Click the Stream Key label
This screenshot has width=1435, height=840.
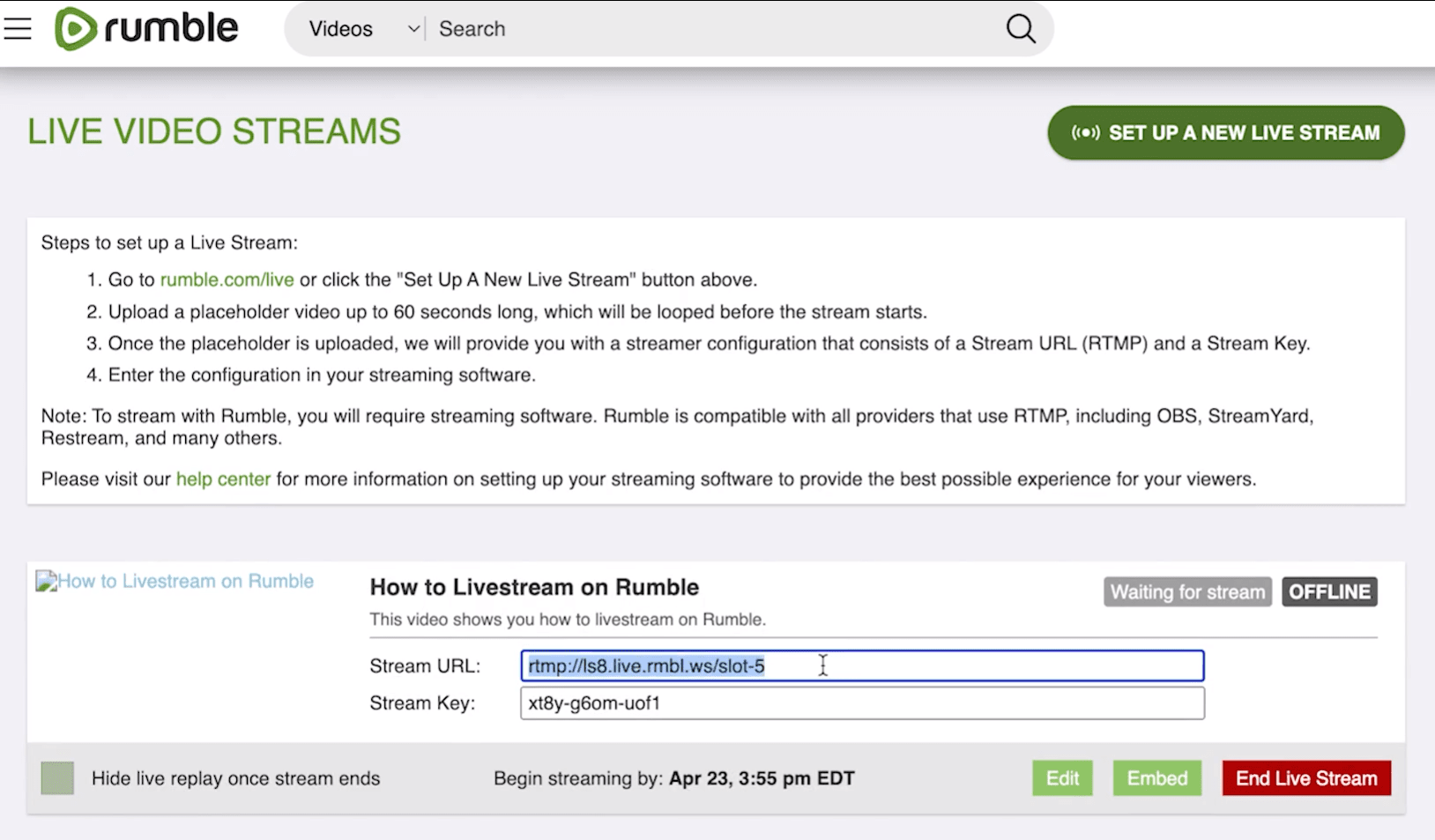tap(422, 703)
